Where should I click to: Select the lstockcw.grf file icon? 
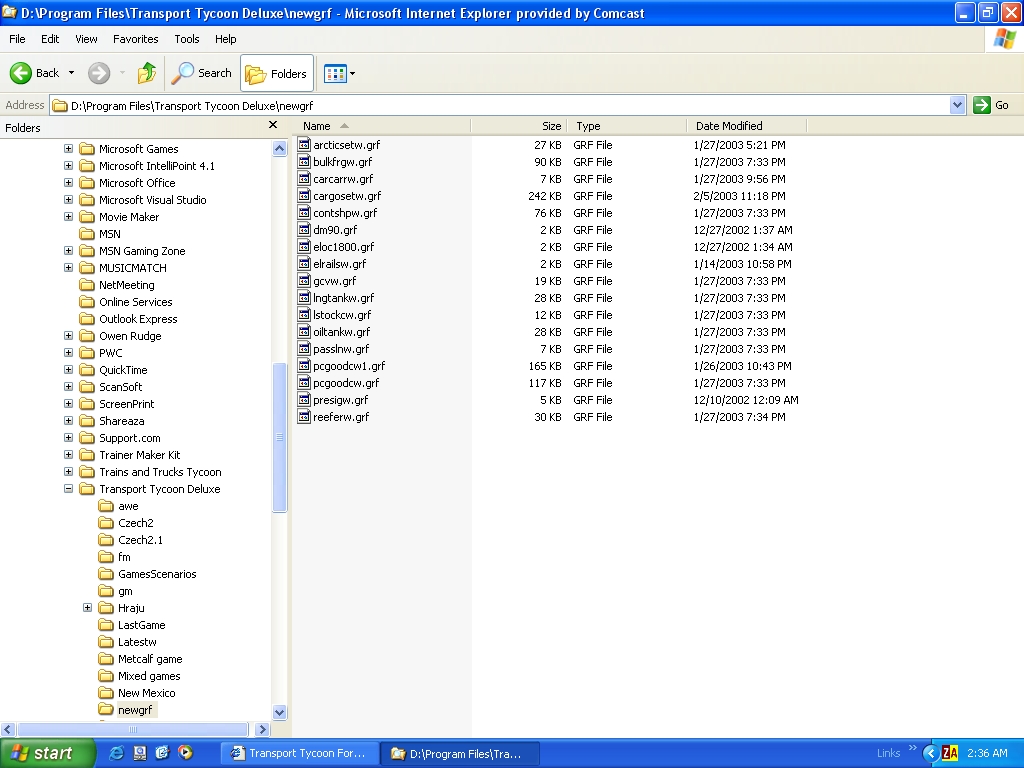(x=304, y=314)
